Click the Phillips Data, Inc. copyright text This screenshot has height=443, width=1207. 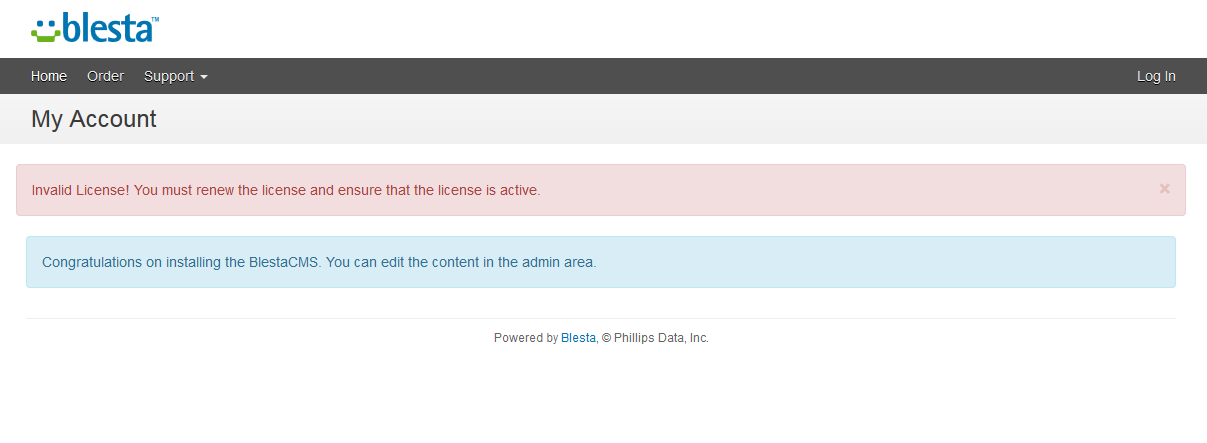point(655,338)
